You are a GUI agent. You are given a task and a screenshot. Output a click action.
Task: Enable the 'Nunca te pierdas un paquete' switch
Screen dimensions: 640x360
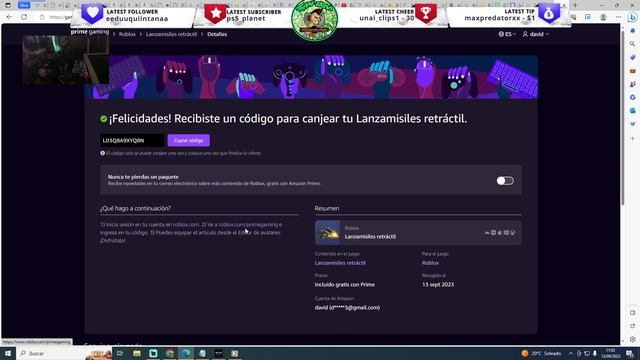[x=505, y=180]
